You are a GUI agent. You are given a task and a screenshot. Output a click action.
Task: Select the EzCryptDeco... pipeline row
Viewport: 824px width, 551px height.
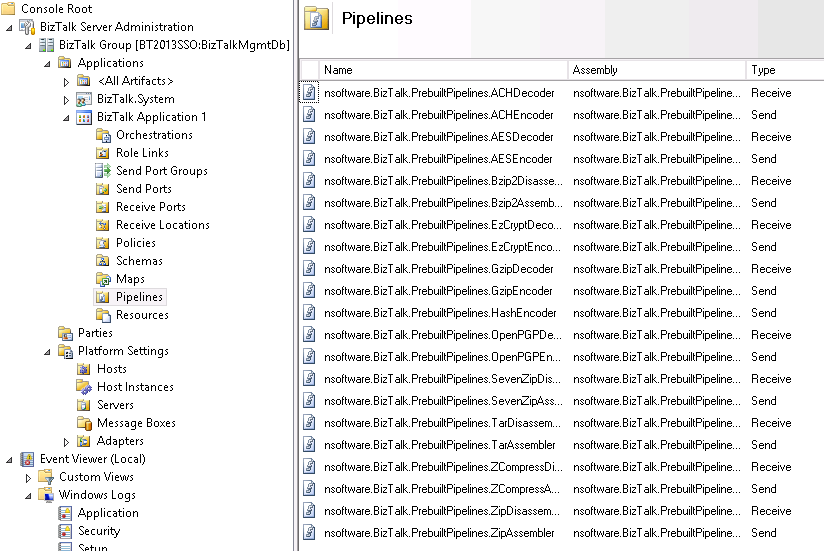(561, 225)
